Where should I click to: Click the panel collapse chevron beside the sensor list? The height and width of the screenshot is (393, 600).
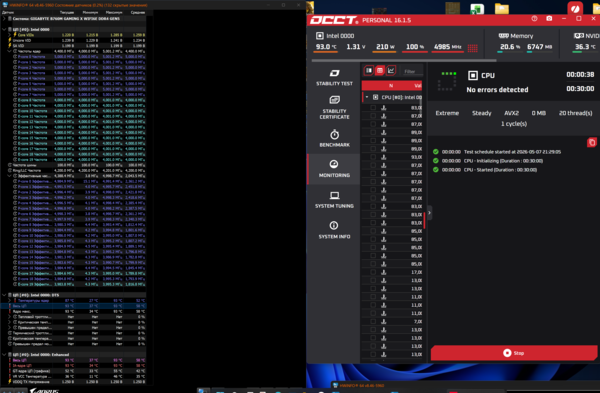[429, 213]
